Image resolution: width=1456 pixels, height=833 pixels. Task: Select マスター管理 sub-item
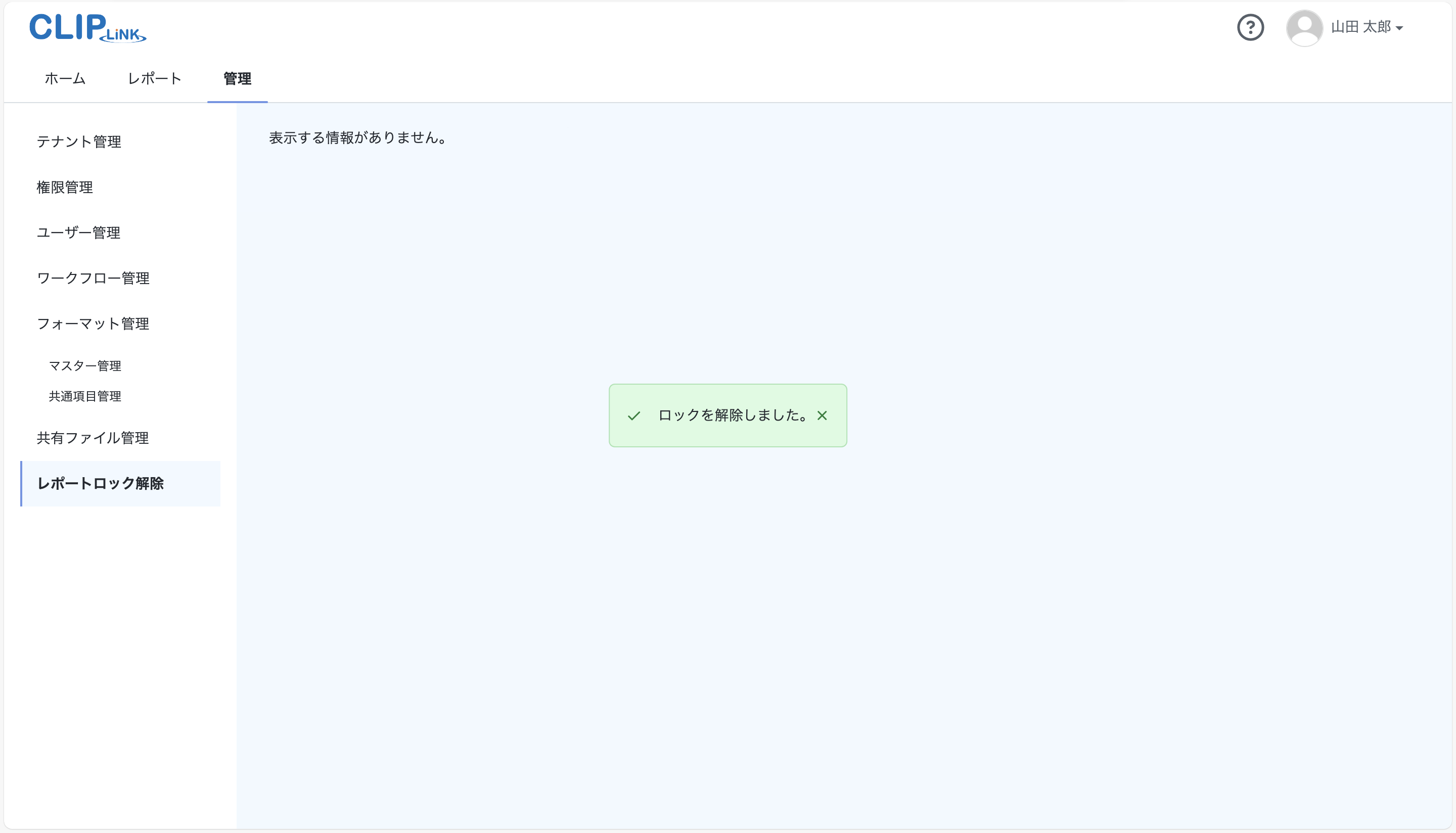click(x=84, y=365)
